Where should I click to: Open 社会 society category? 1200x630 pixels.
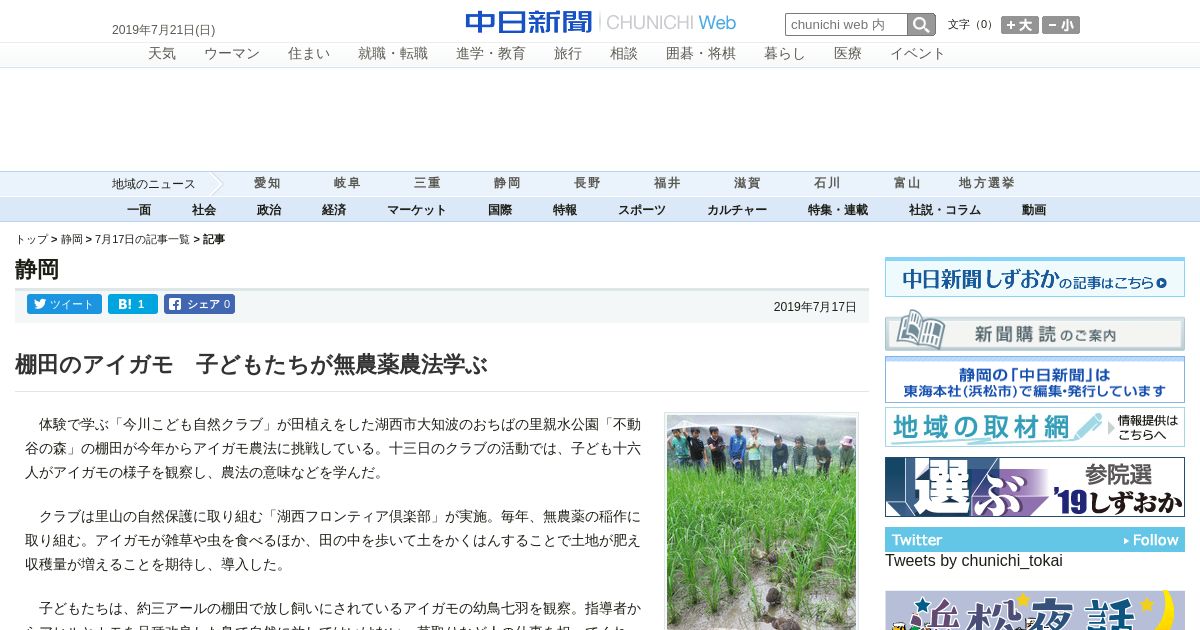(x=204, y=210)
